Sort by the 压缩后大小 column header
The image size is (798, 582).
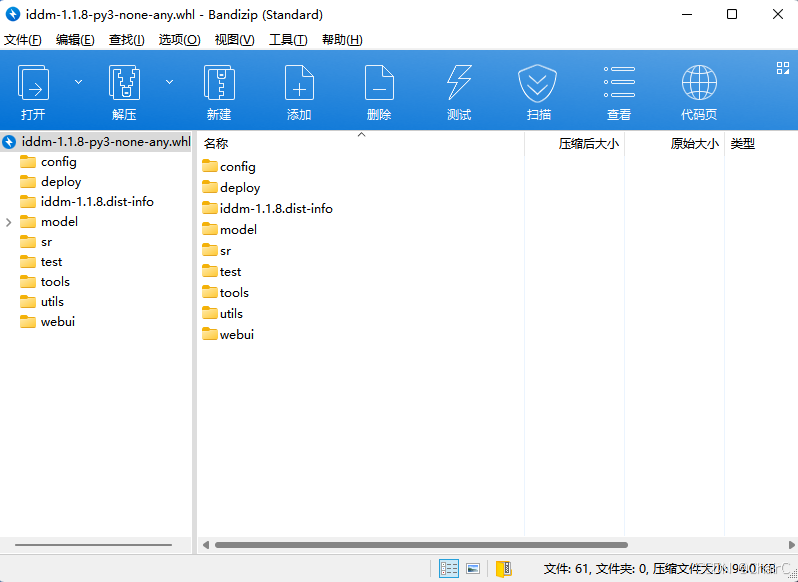(575, 143)
